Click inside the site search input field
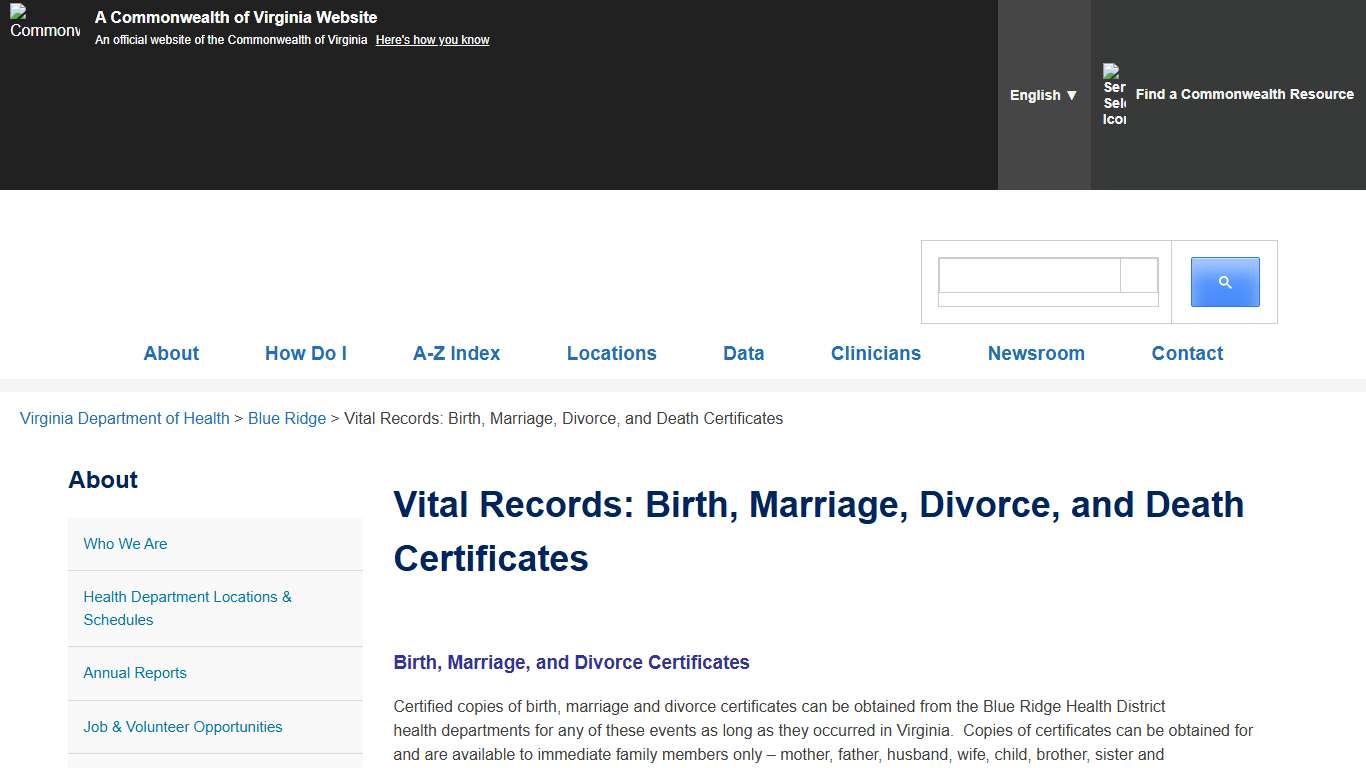Screen dimensions: 1366x768 1028,276
